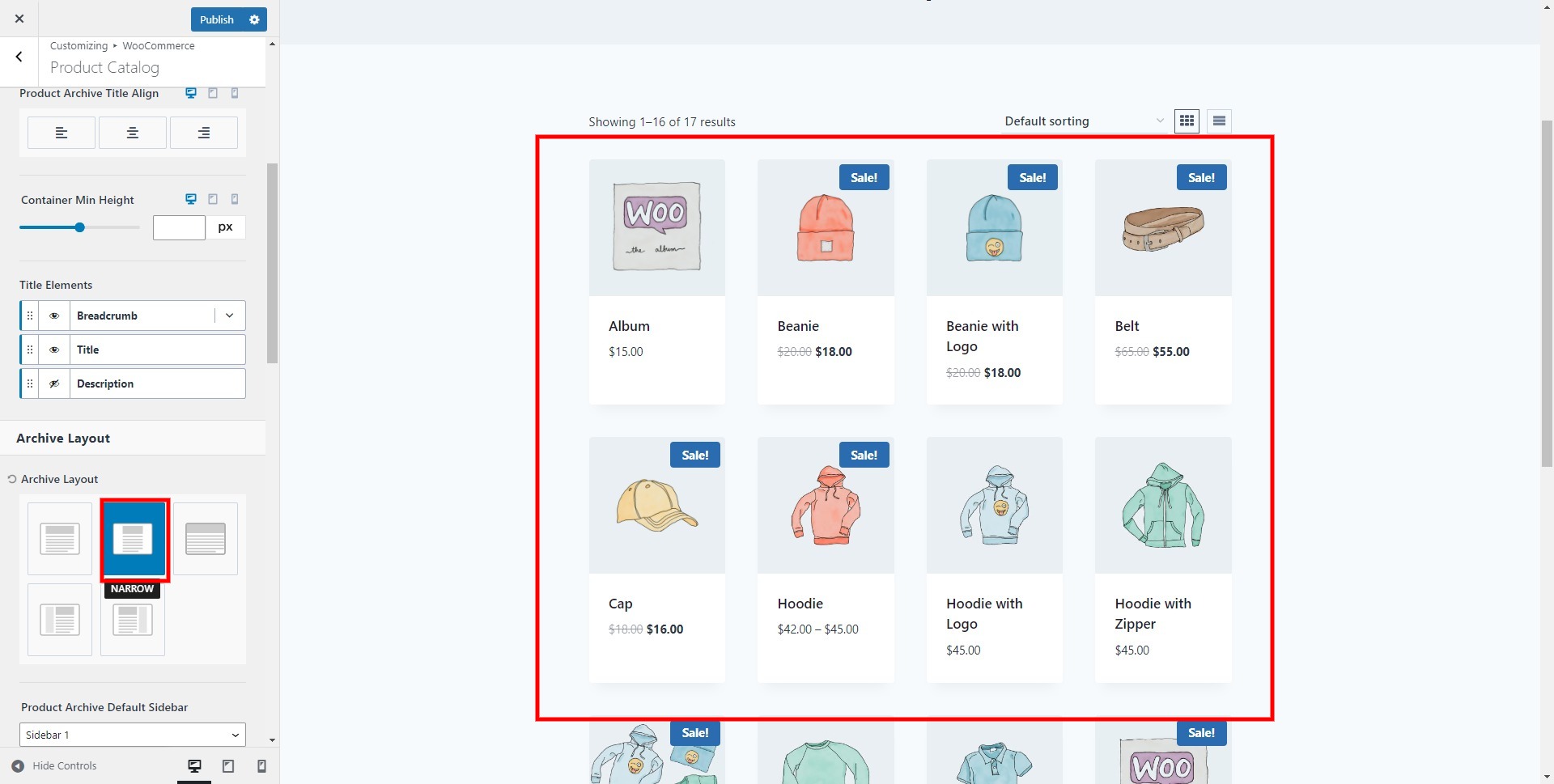Click Hide Controls
The width and height of the screenshot is (1554, 784).
pos(54,766)
